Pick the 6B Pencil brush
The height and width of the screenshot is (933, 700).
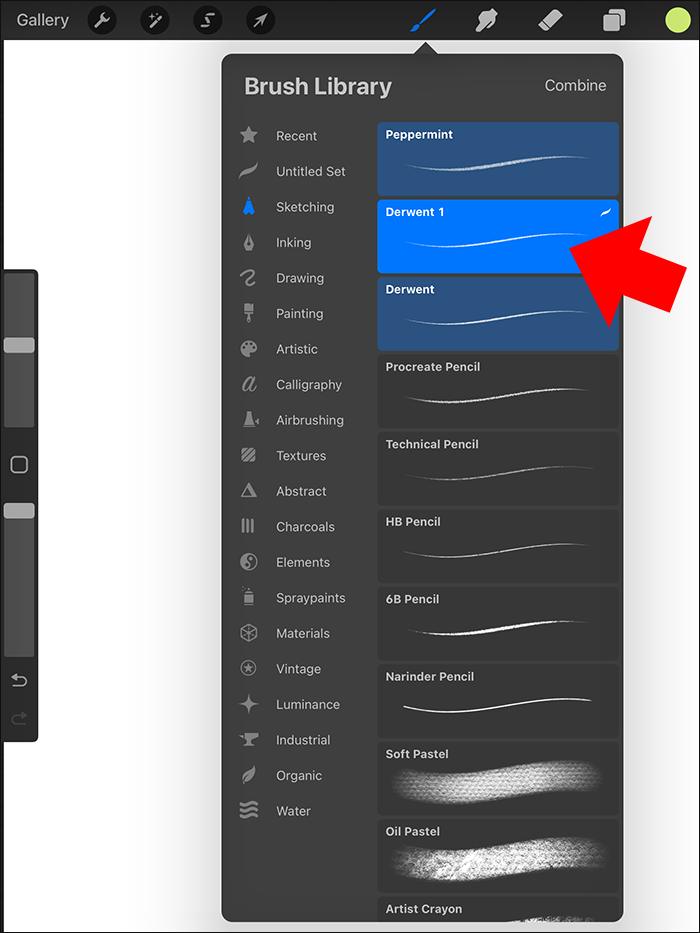(498, 623)
